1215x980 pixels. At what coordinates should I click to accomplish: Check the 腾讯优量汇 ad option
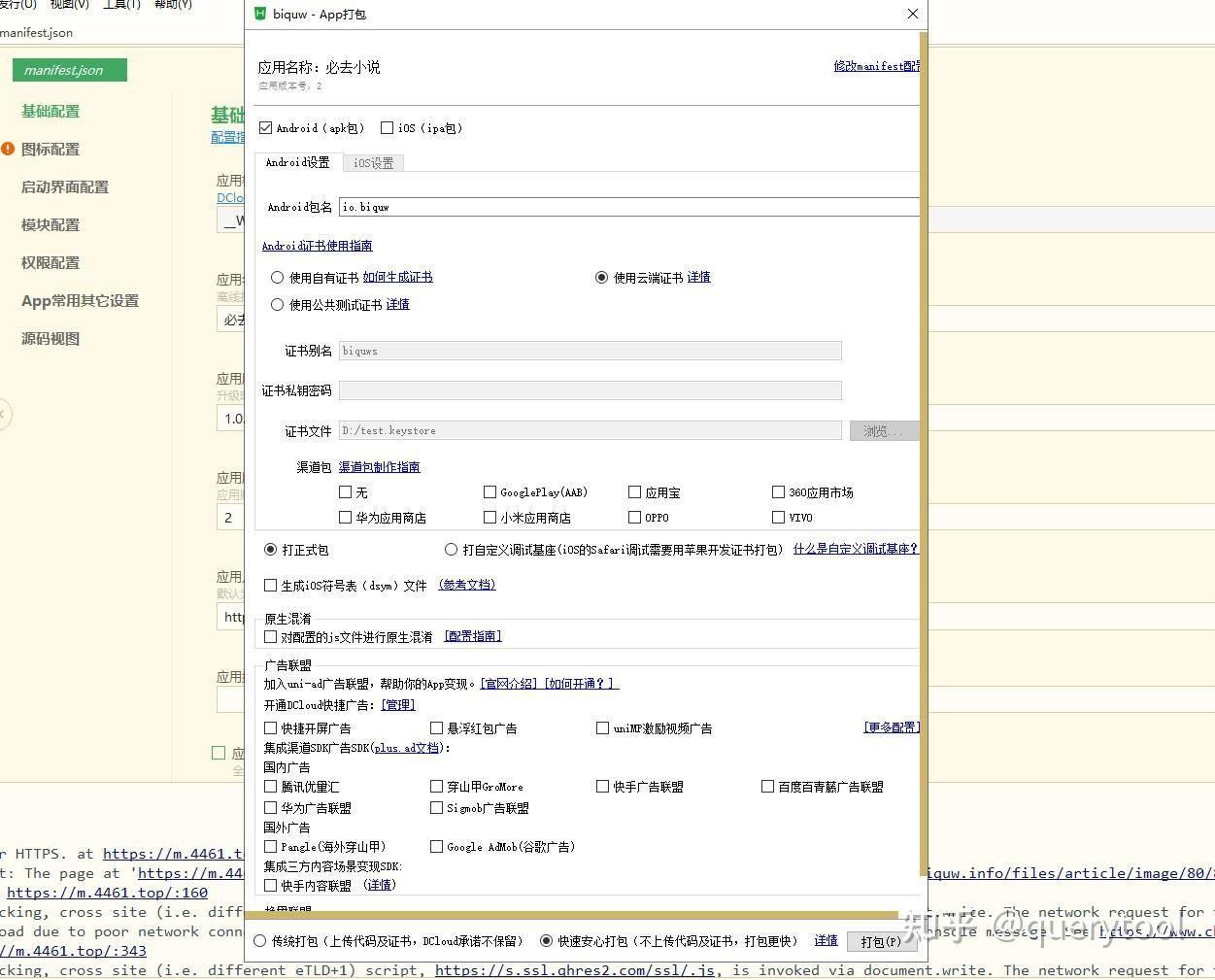pos(271,787)
